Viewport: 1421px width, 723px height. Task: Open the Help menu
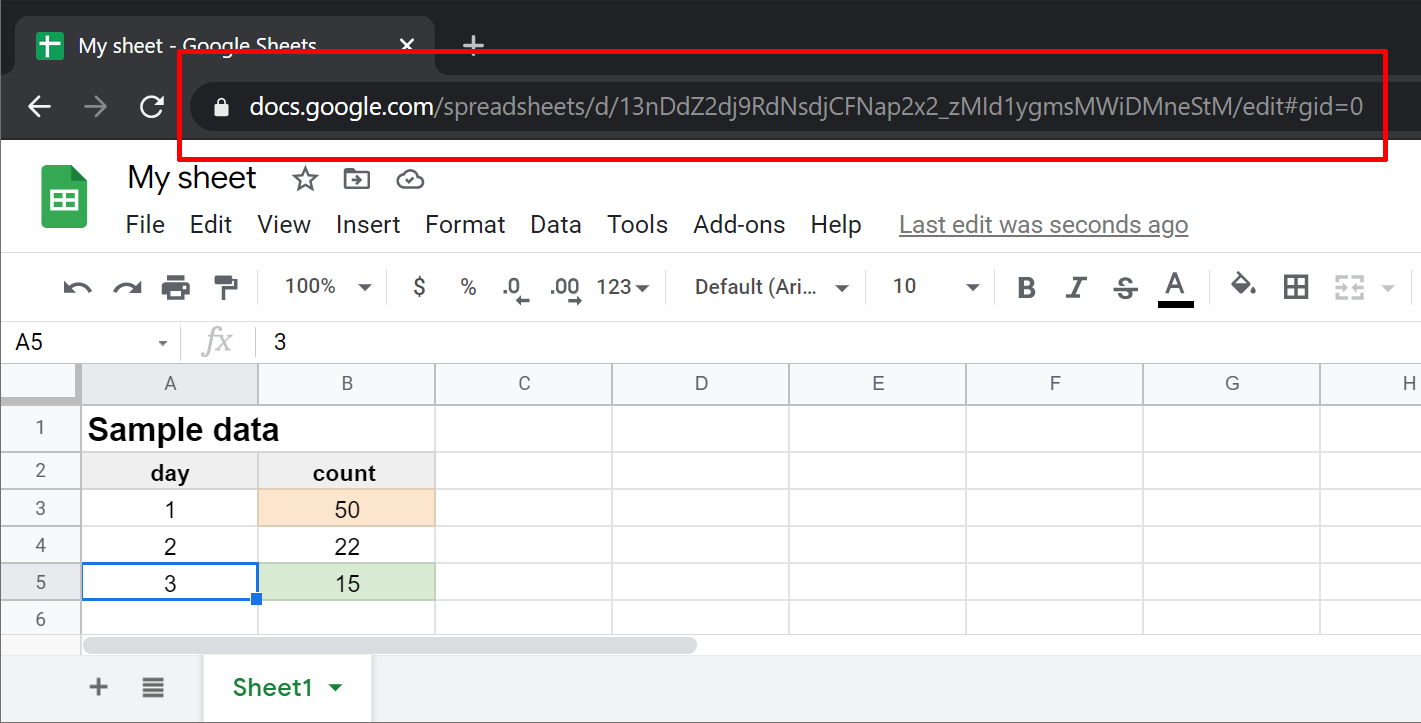(x=836, y=225)
